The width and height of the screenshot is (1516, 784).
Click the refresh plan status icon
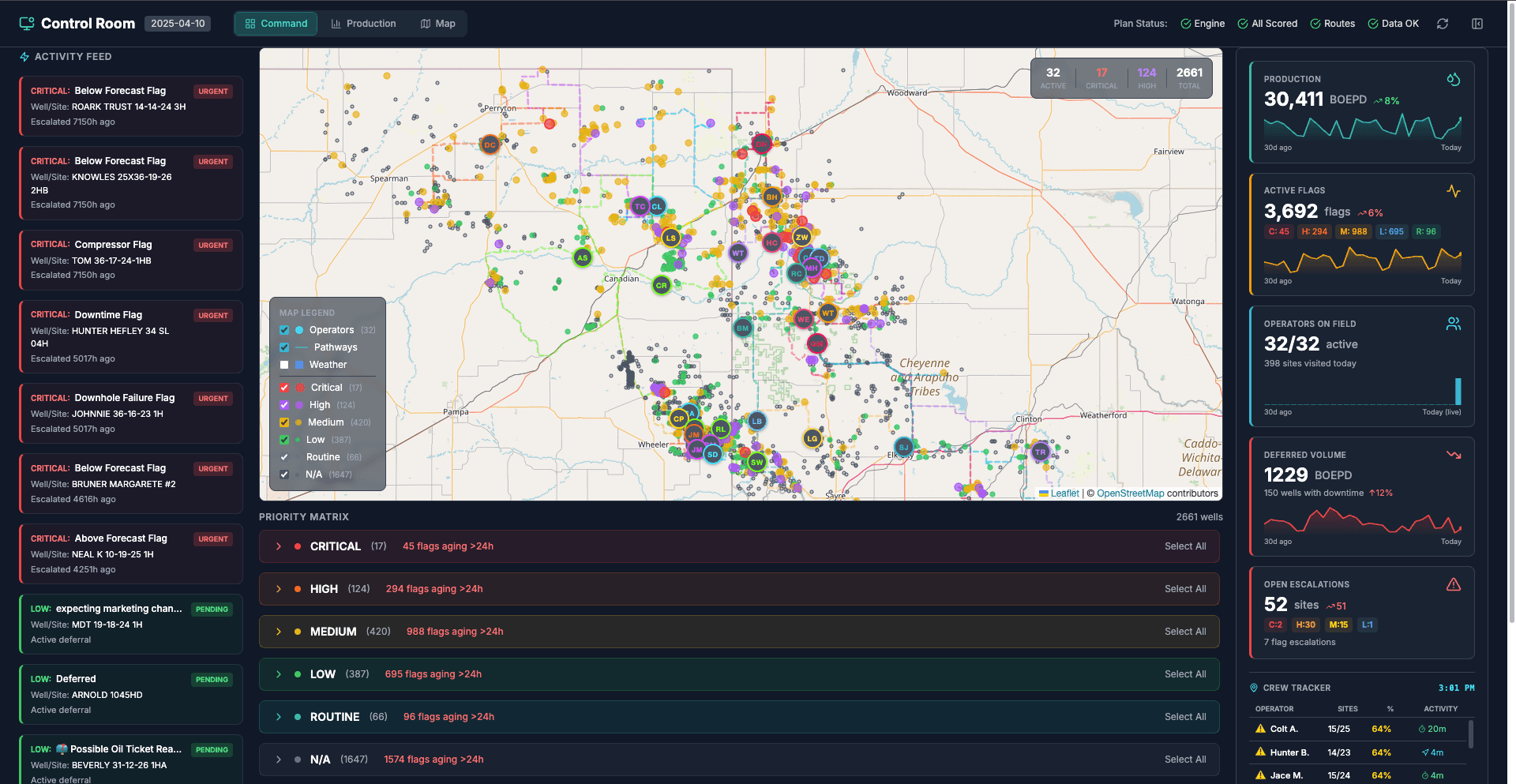click(x=1443, y=24)
